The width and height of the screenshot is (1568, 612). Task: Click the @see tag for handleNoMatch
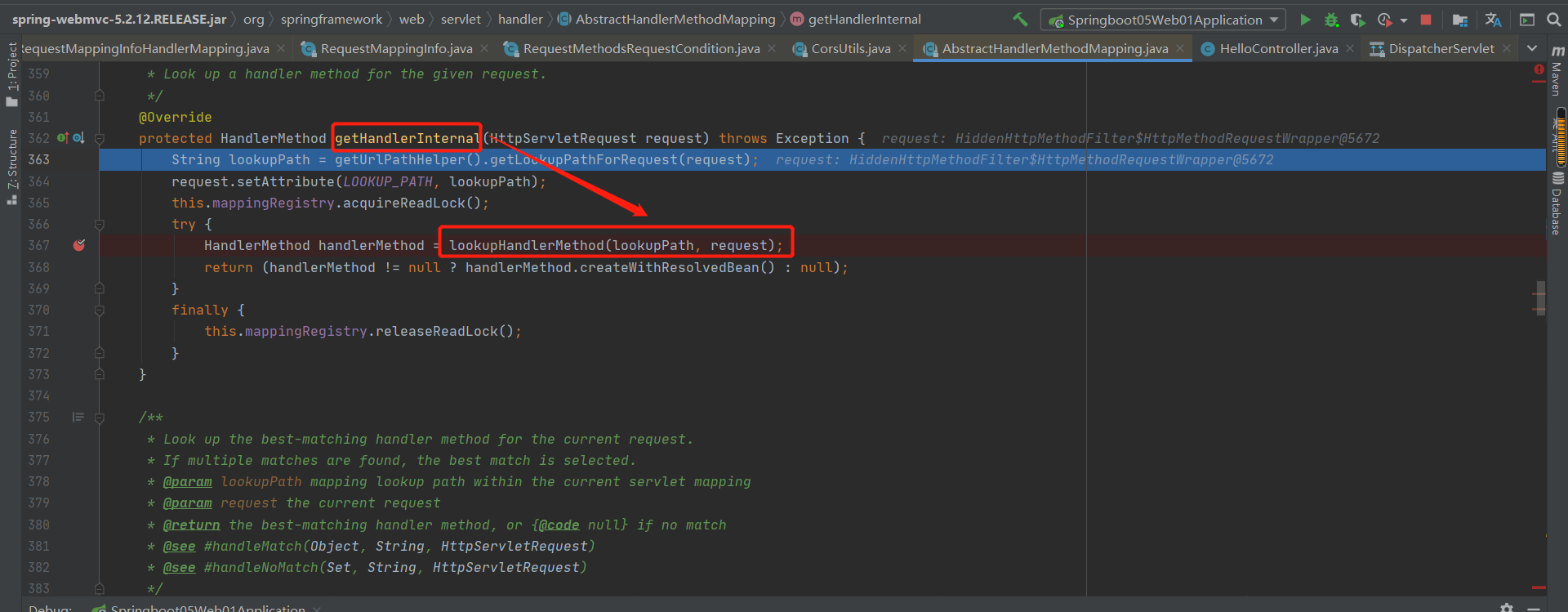179,567
